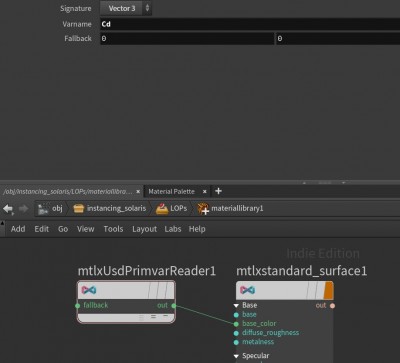Click the MaterialX logo on mtlxstandard_surface1 node
Image resolution: width=400 pixels, height=363 pixels.
pyautogui.click(x=248, y=290)
